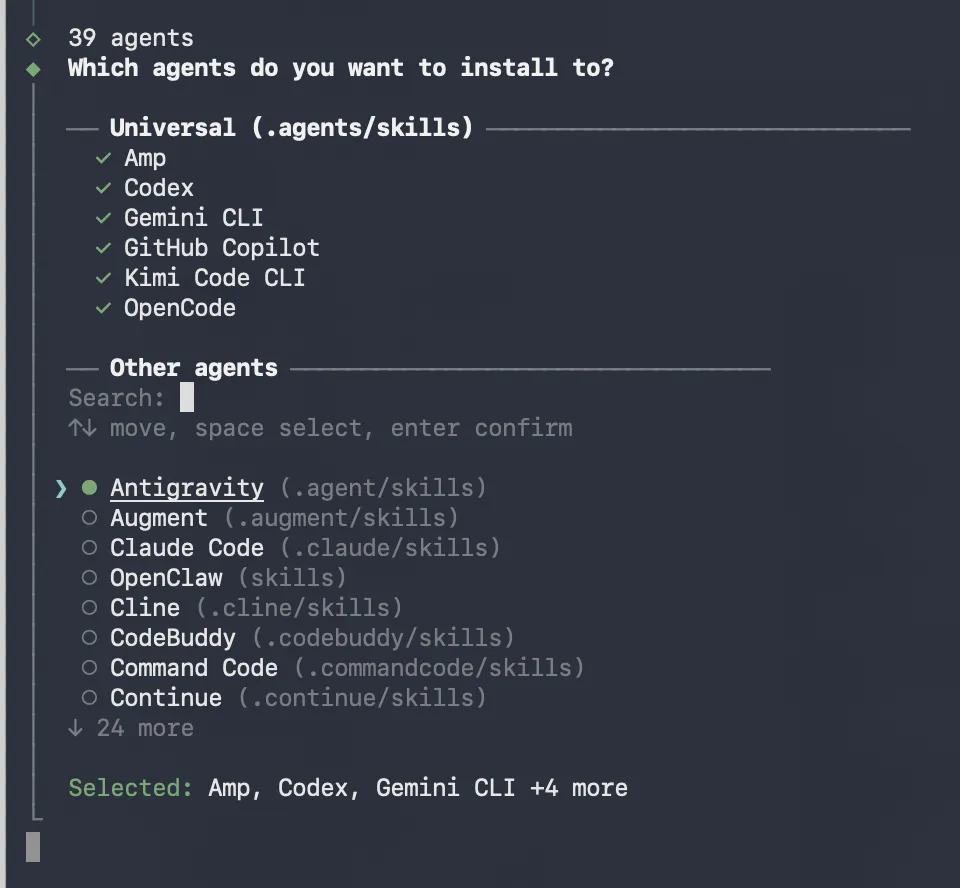Click the Command Code agent name
Image resolution: width=960 pixels, height=888 pixels.
click(x=194, y=668)
